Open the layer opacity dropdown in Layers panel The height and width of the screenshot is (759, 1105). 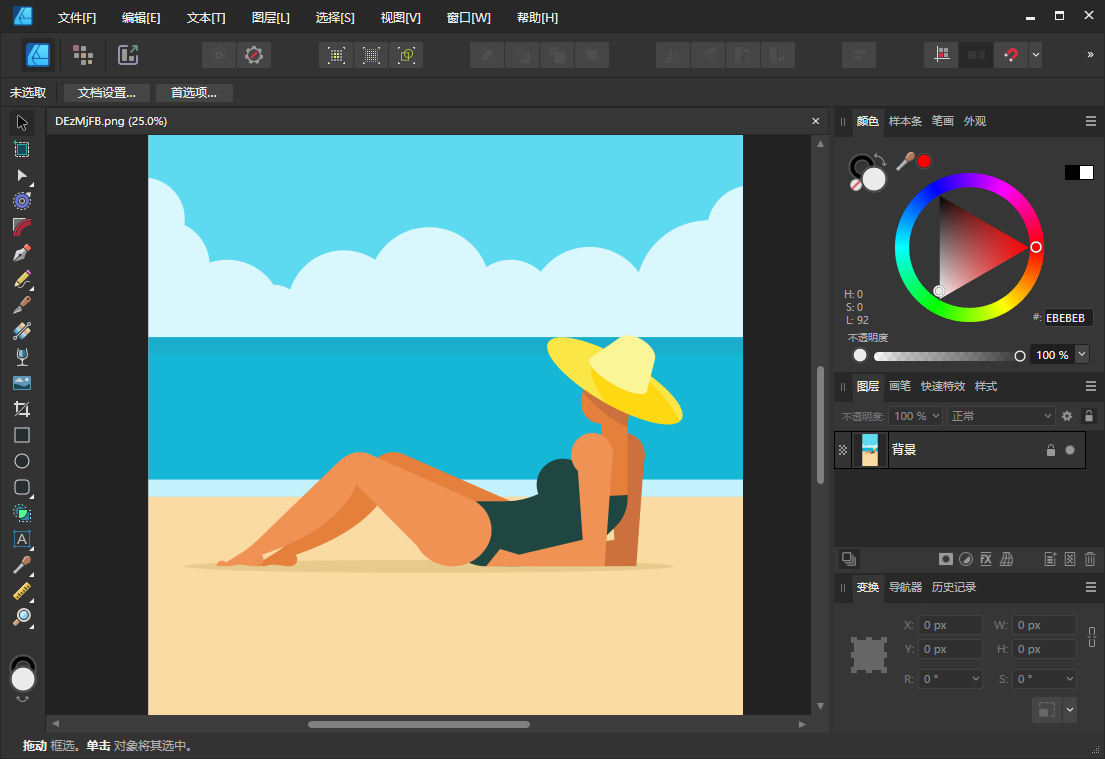[x=915, y=415]
